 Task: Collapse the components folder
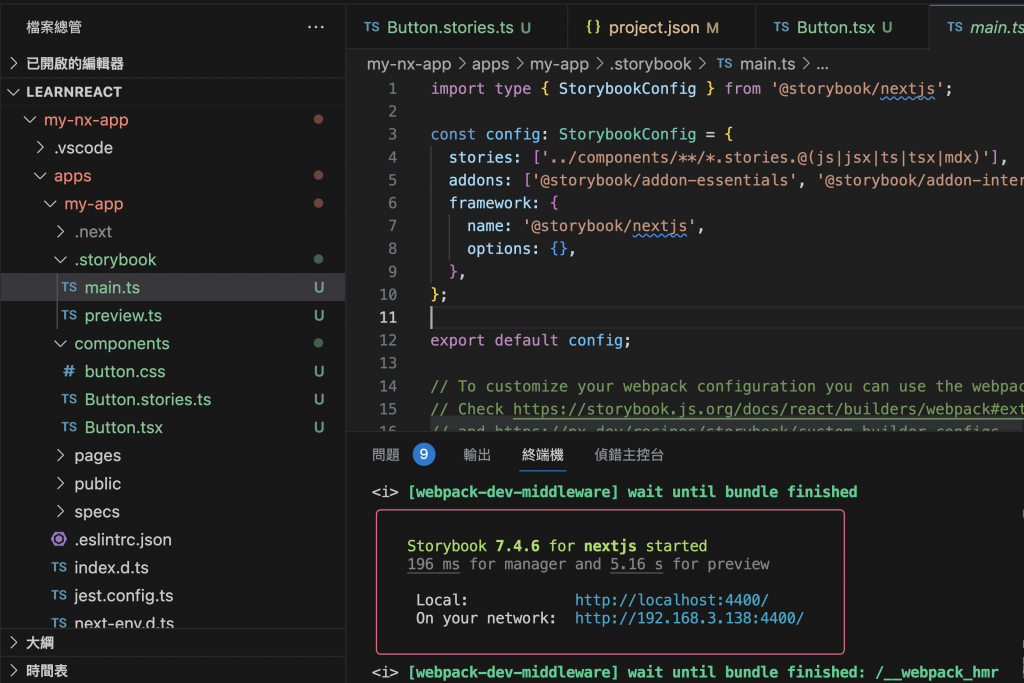tap(61, 343)
